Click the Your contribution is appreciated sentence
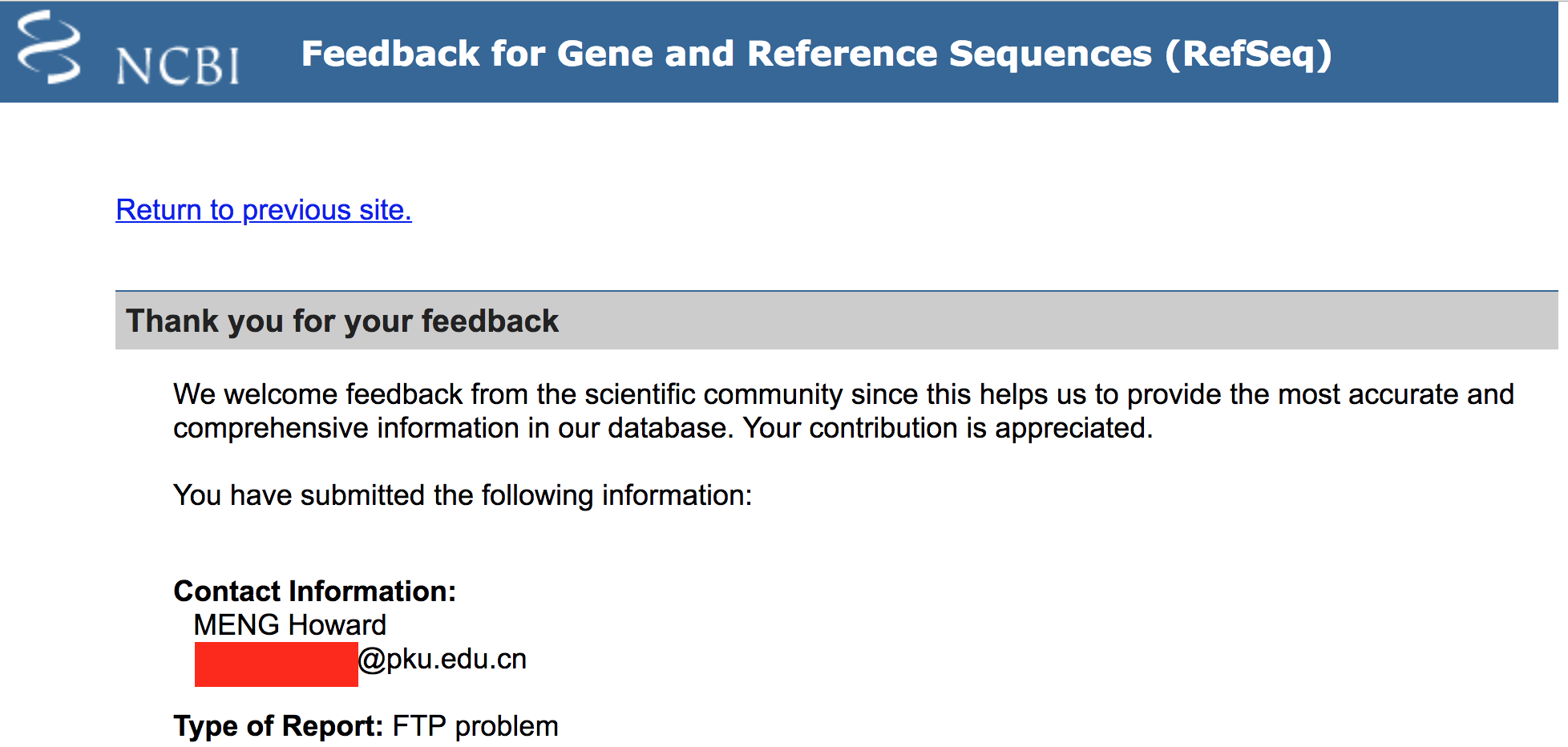The width and height of the screenshot is (1568, 747). point(948,428)
